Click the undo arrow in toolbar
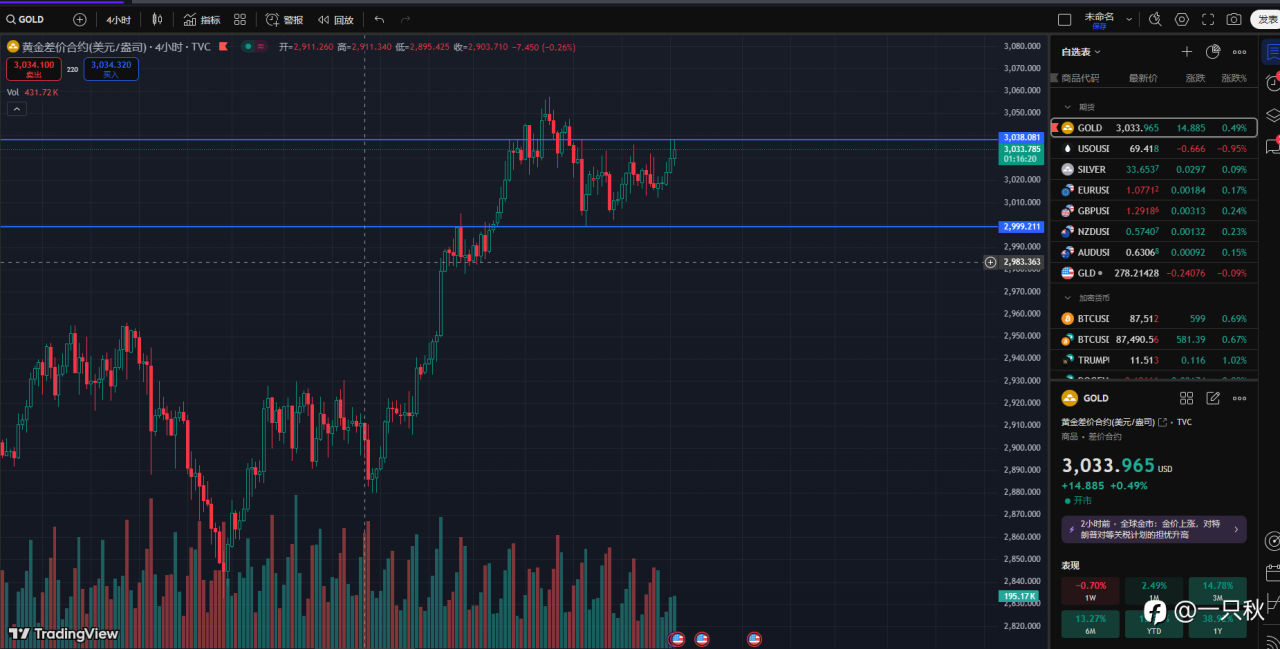 click(379, 19)
